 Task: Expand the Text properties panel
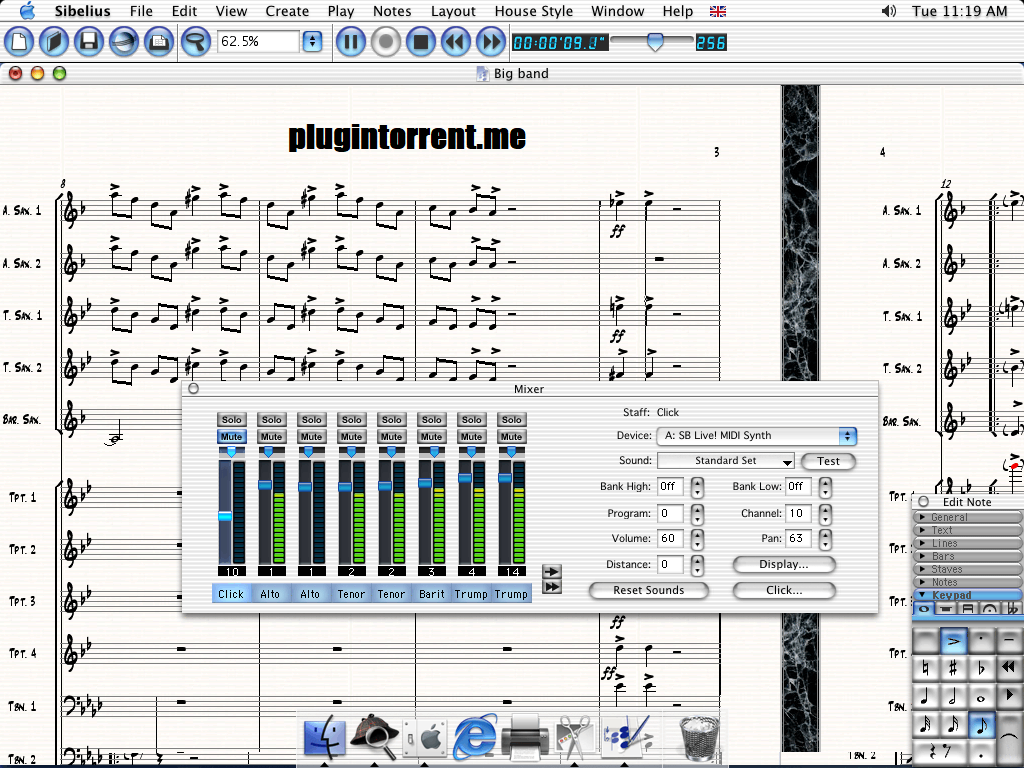(967, 530)
